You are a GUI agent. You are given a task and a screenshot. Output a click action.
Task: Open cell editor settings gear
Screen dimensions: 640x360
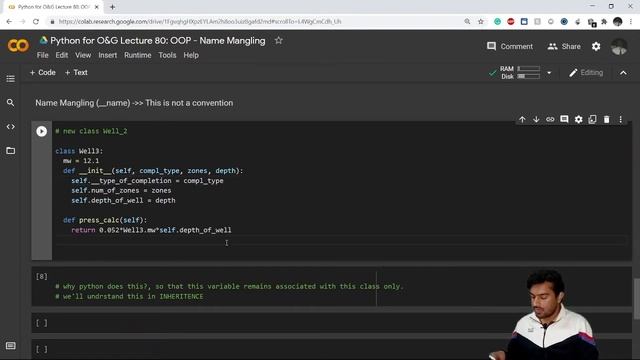click(578, 119)
